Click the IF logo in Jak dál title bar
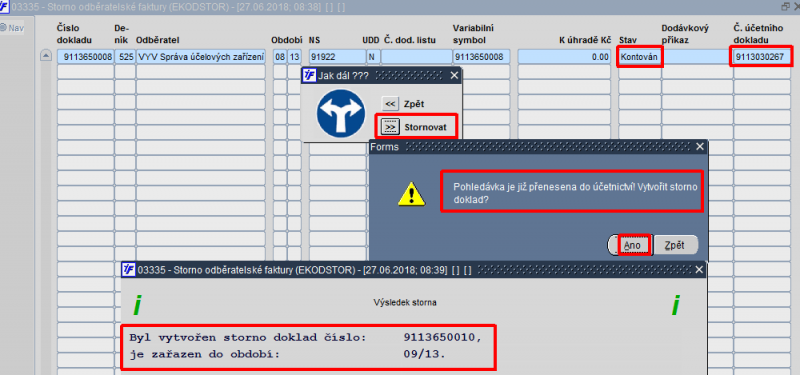 click(x=309, y=76)
